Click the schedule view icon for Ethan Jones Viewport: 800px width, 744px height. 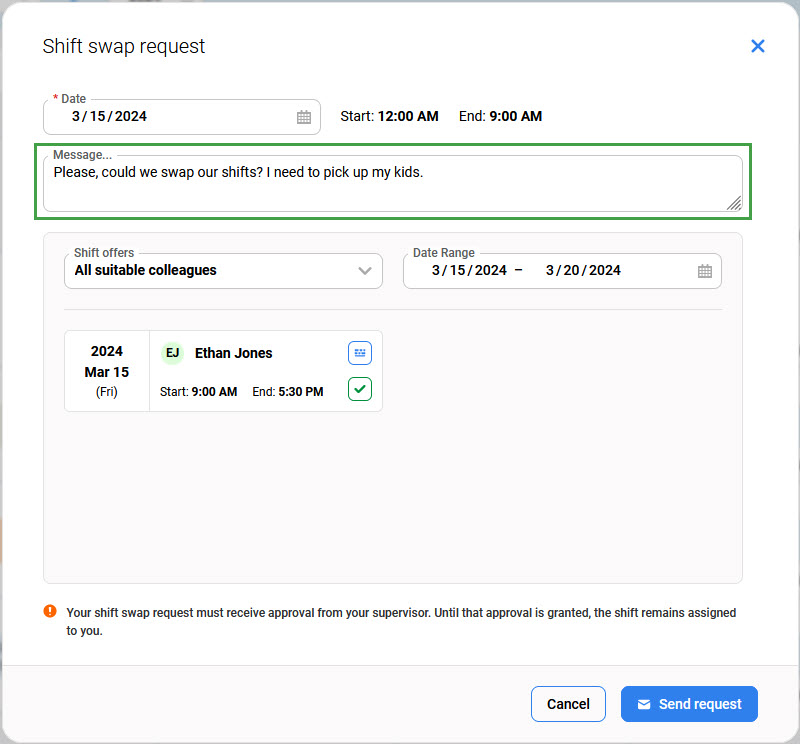click(x=360, y=353)
